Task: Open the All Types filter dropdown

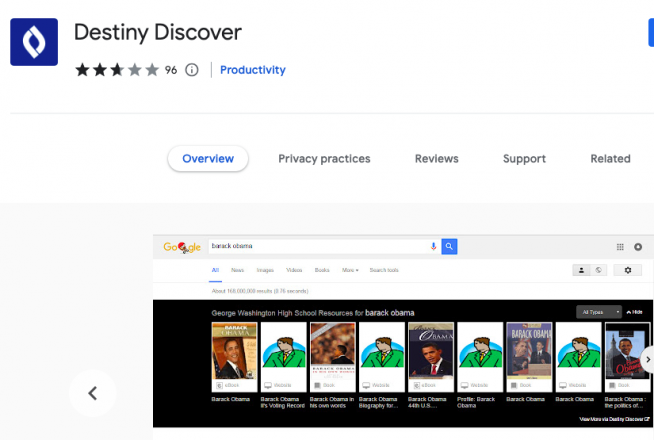Action: pyautogui.click(x=599, y=312)
